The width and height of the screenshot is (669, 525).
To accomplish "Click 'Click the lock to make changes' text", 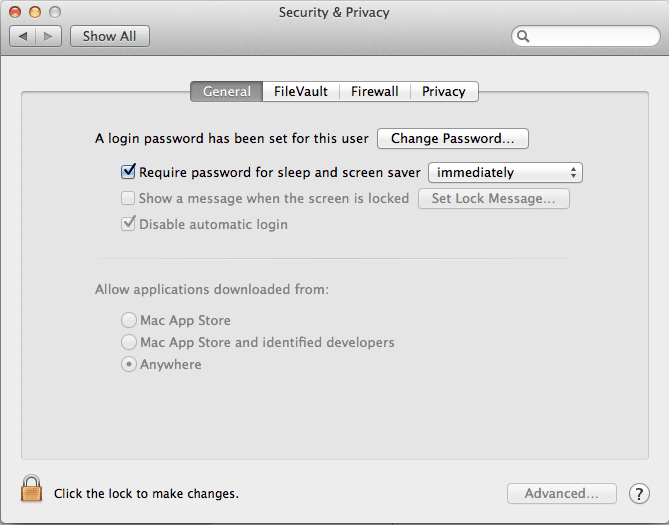I will coord(146,493).
